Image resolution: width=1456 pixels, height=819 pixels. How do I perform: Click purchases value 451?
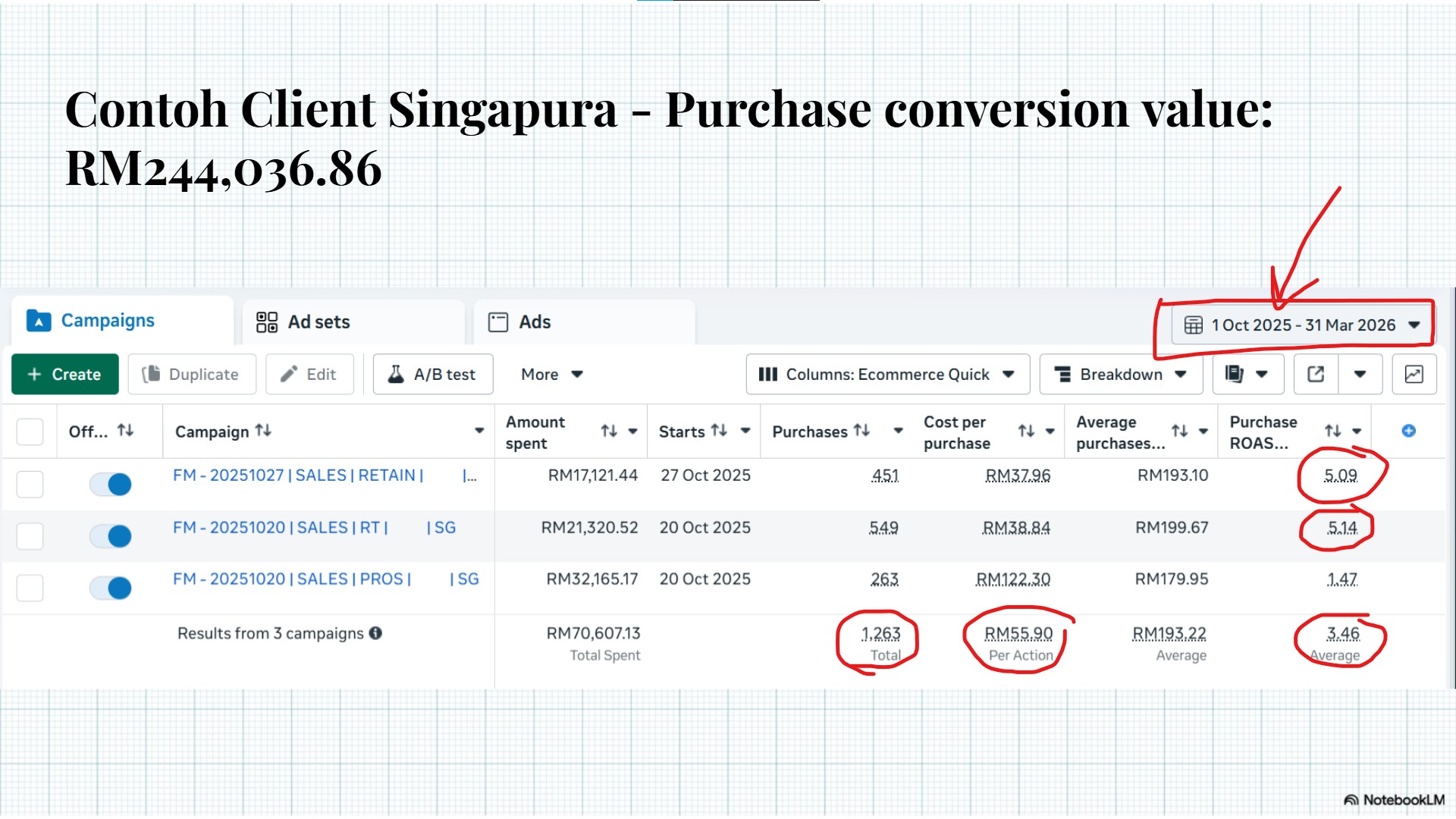[x=885, y=475]
